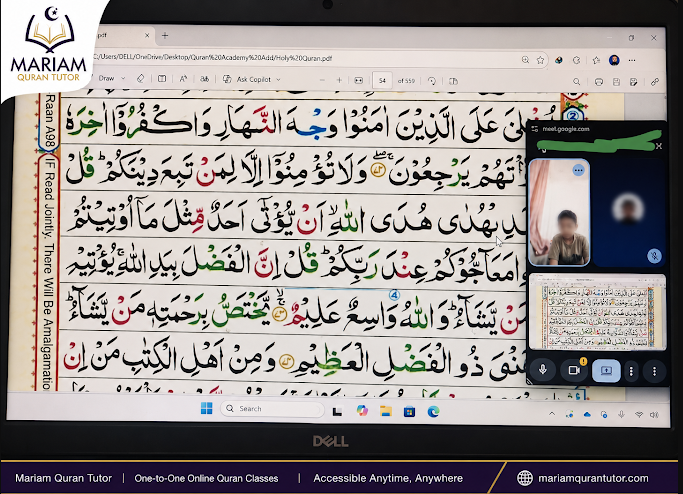Image resolution: width=683 pixels, height=494 pixels.
Task: Open the rightmost Meet more options menu
Action: coord(654,371)
